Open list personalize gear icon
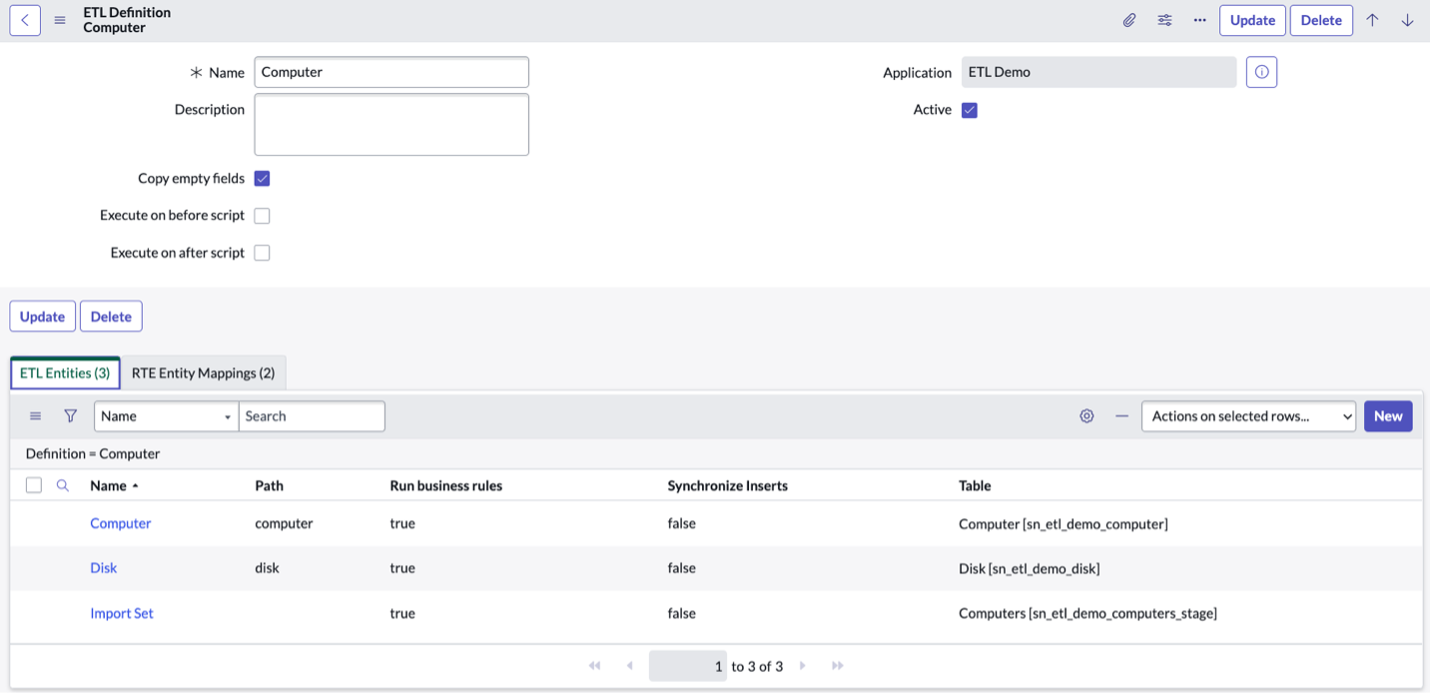Screen dimensions: 1430x696 (x=1087, y=416)
